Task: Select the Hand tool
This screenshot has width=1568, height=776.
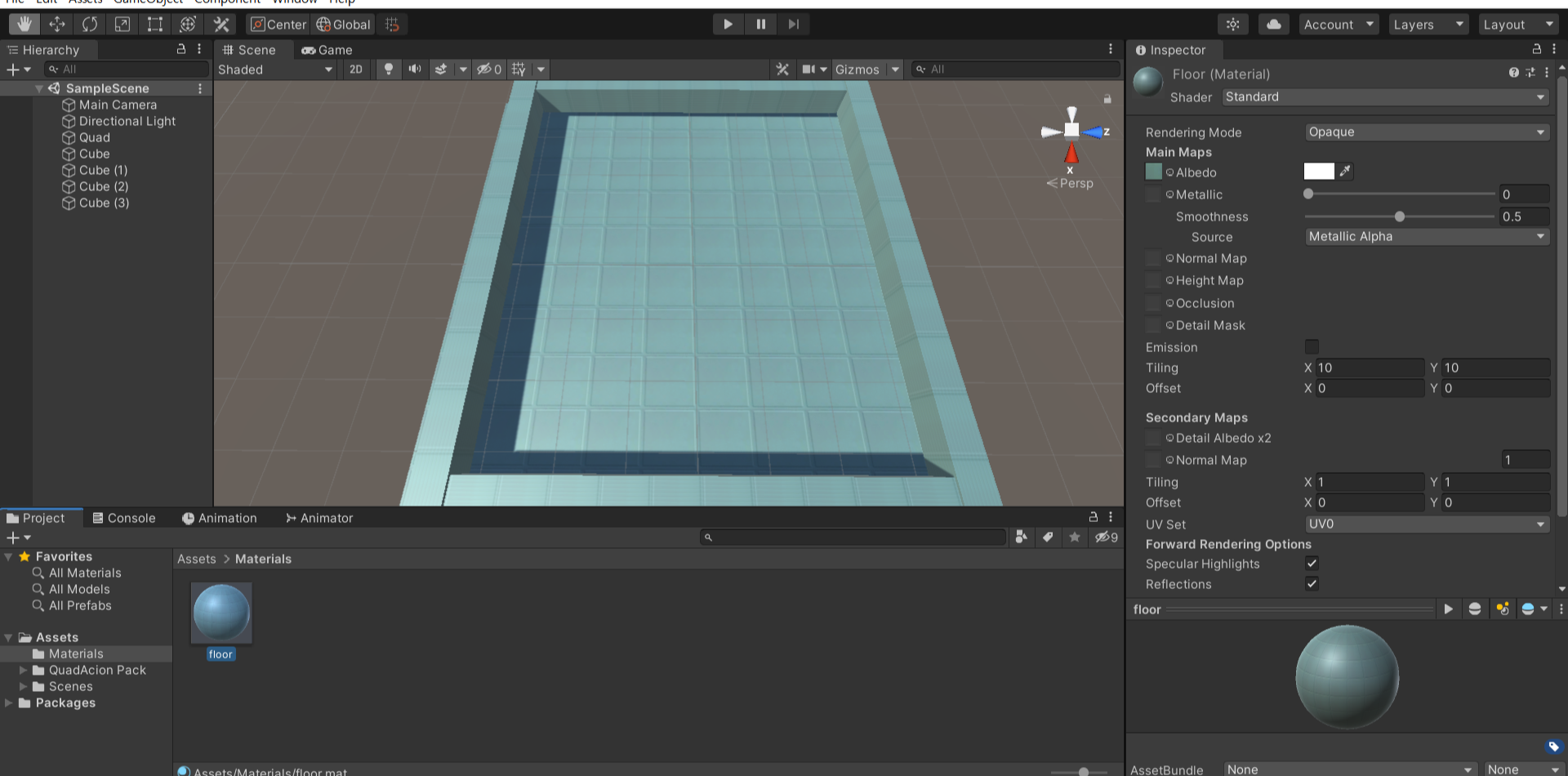Action: [24, 25]
